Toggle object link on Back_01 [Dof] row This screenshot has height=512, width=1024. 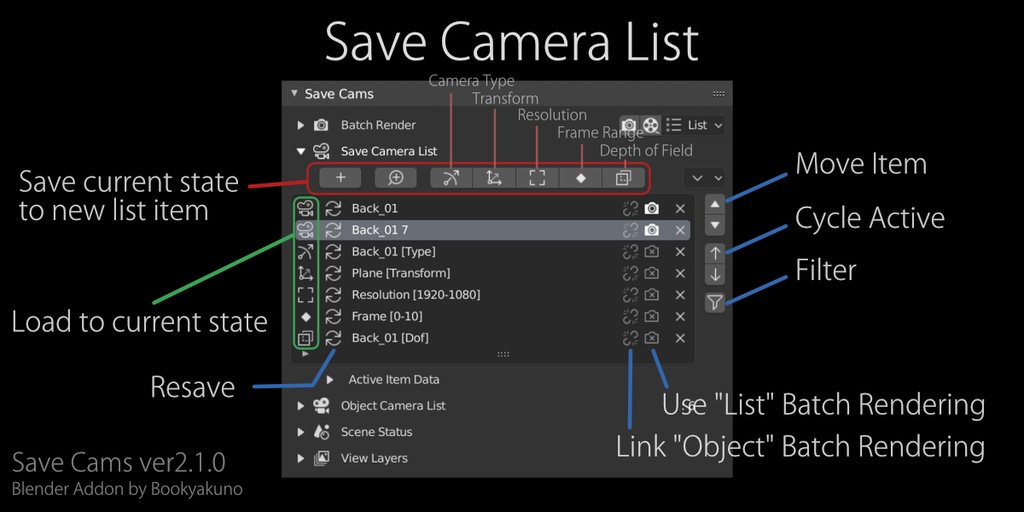[x=630, y=338]
